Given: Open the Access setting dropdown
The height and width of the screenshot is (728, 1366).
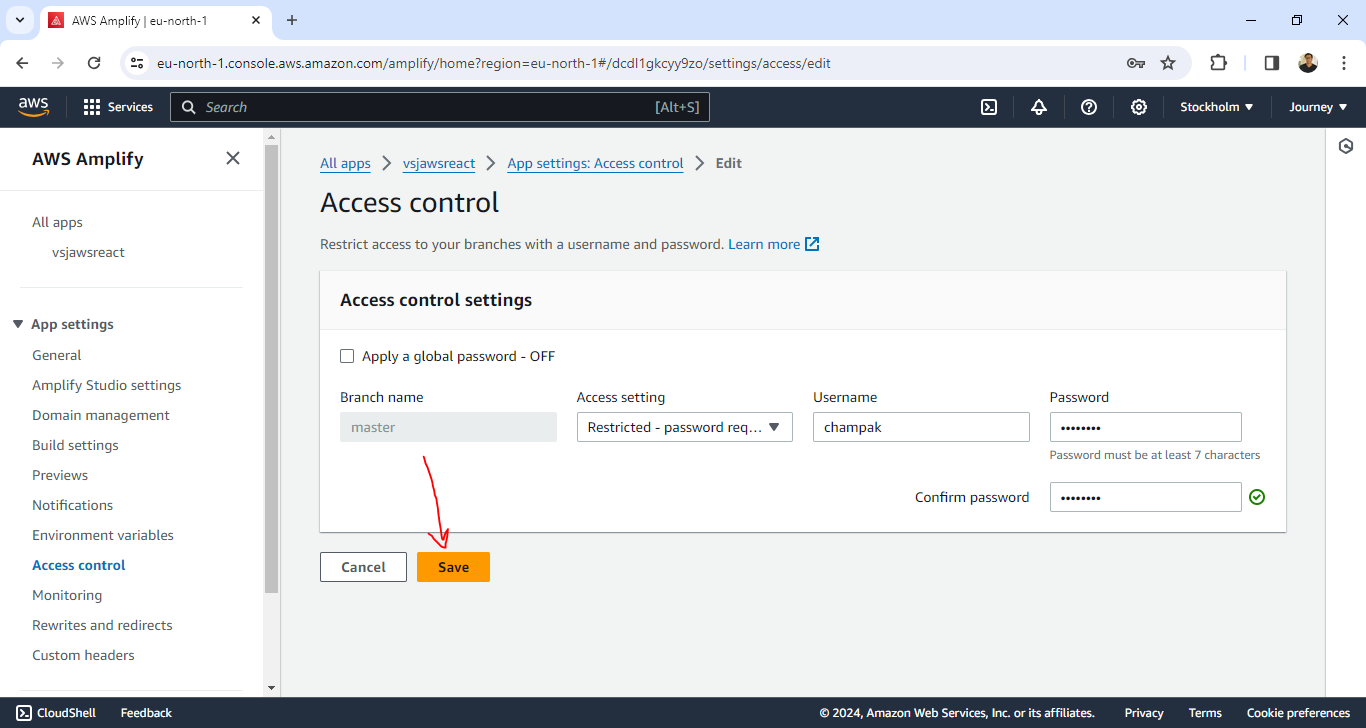Looking at the screenshot, I should point(685,427).
